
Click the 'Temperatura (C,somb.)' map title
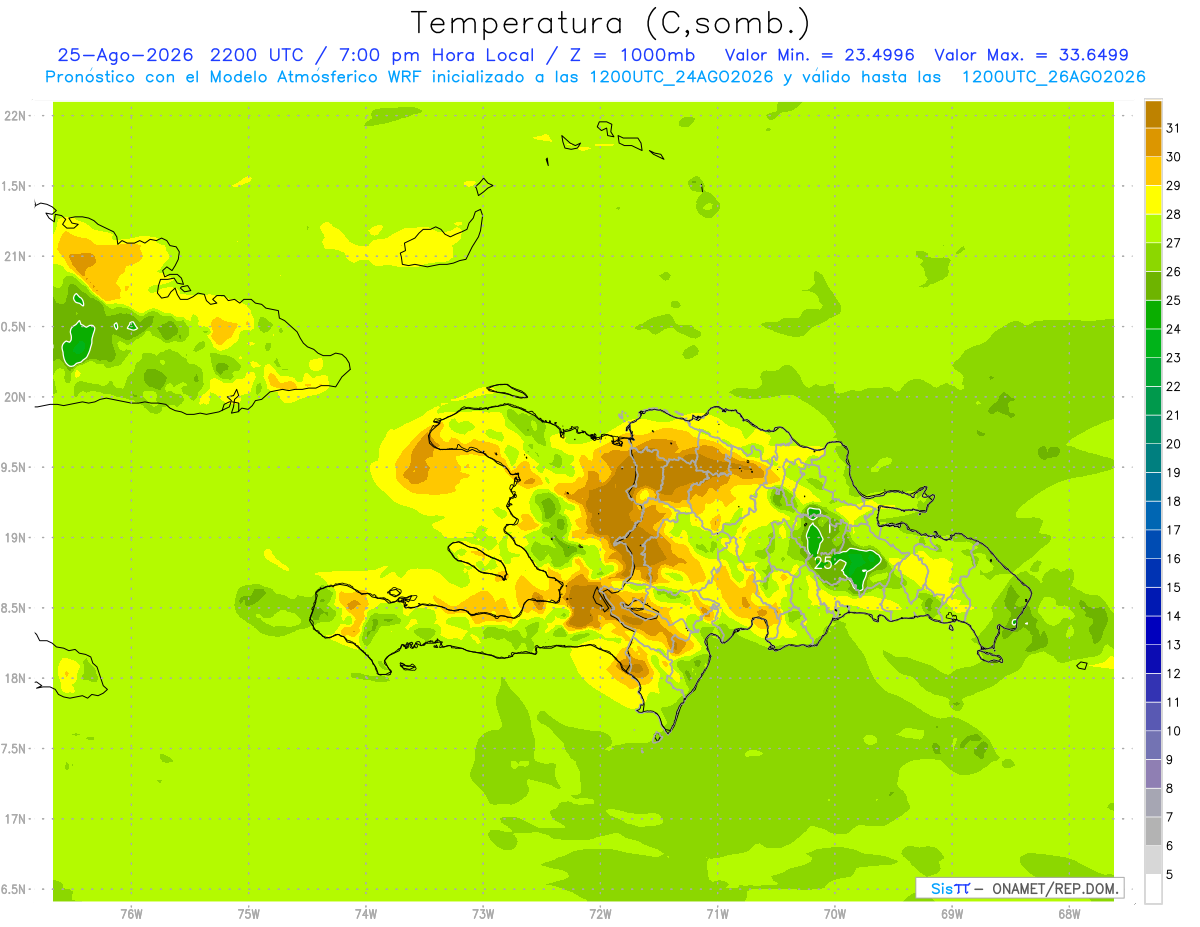(611, 23)
